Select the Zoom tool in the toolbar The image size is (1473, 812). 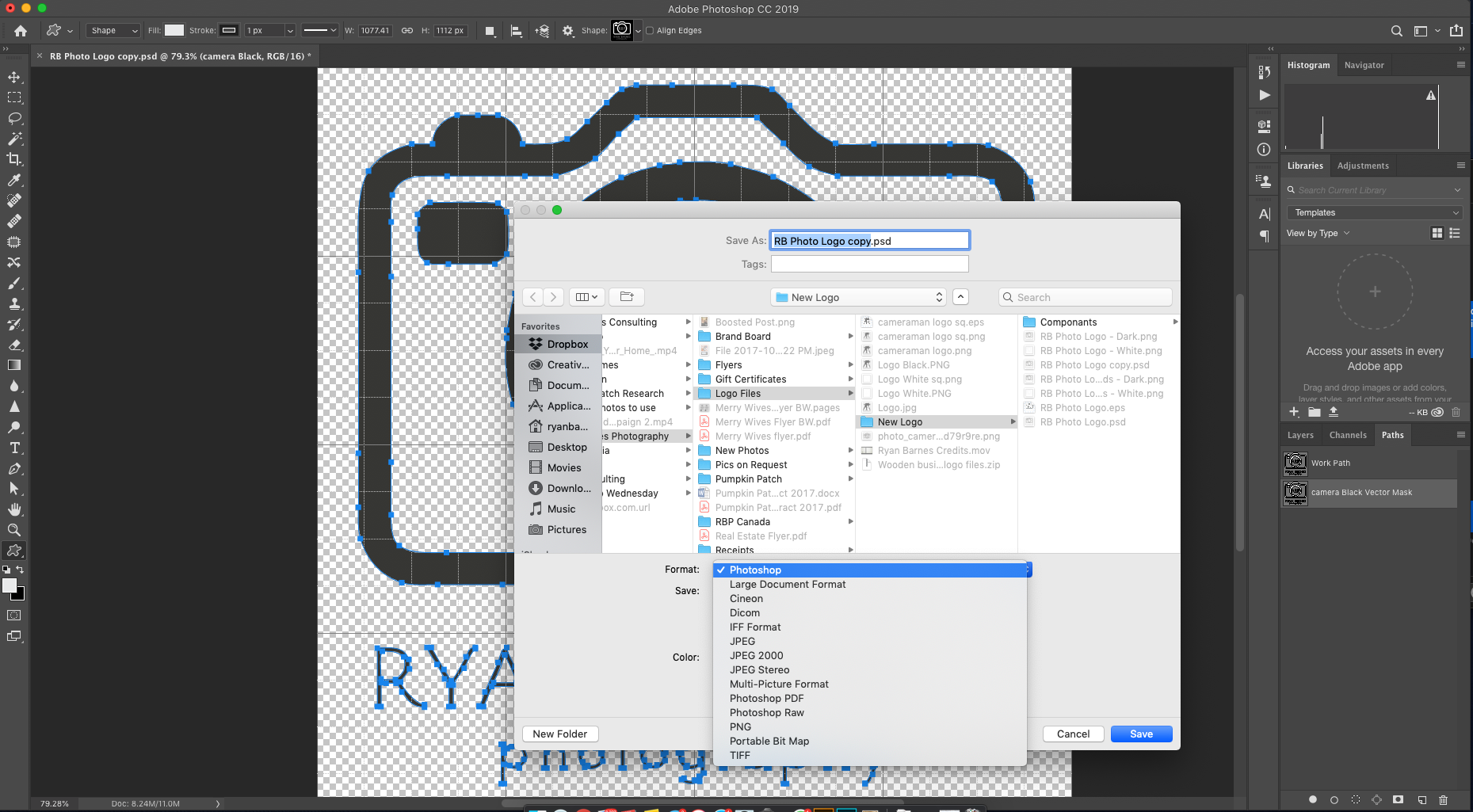click(x=14, y=530)
